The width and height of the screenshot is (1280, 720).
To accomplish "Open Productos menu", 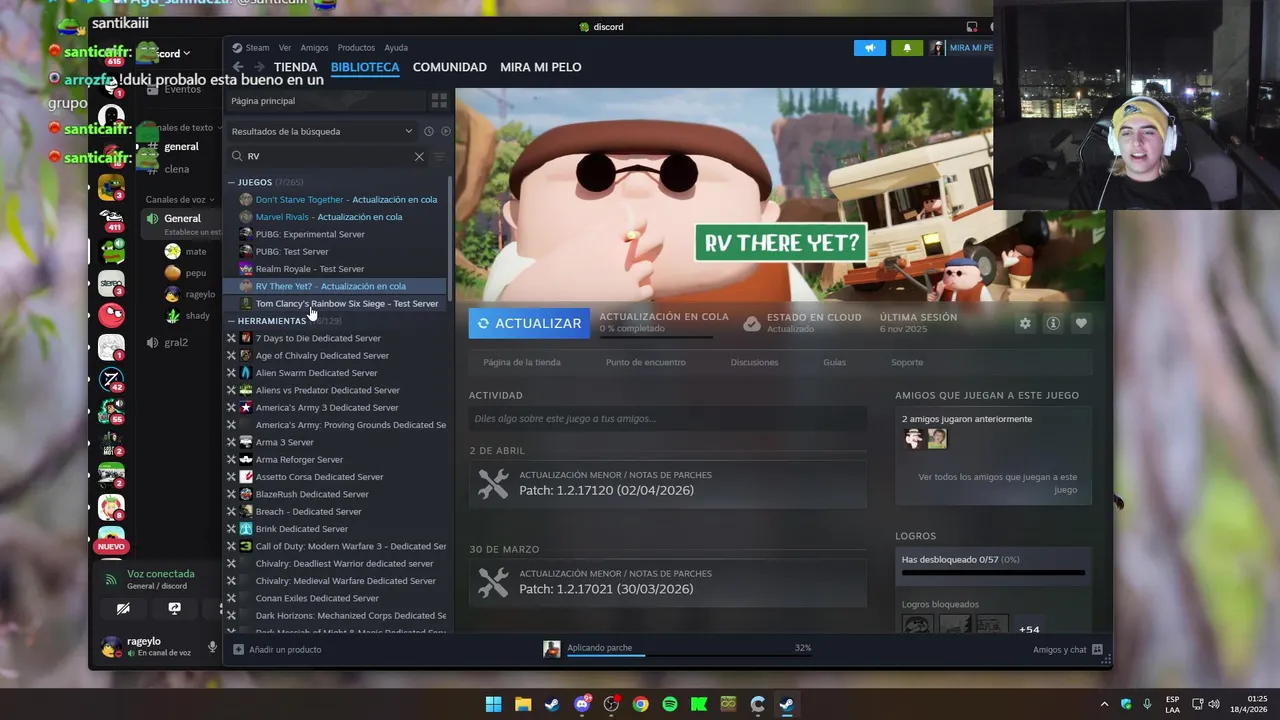I will 356,47.
